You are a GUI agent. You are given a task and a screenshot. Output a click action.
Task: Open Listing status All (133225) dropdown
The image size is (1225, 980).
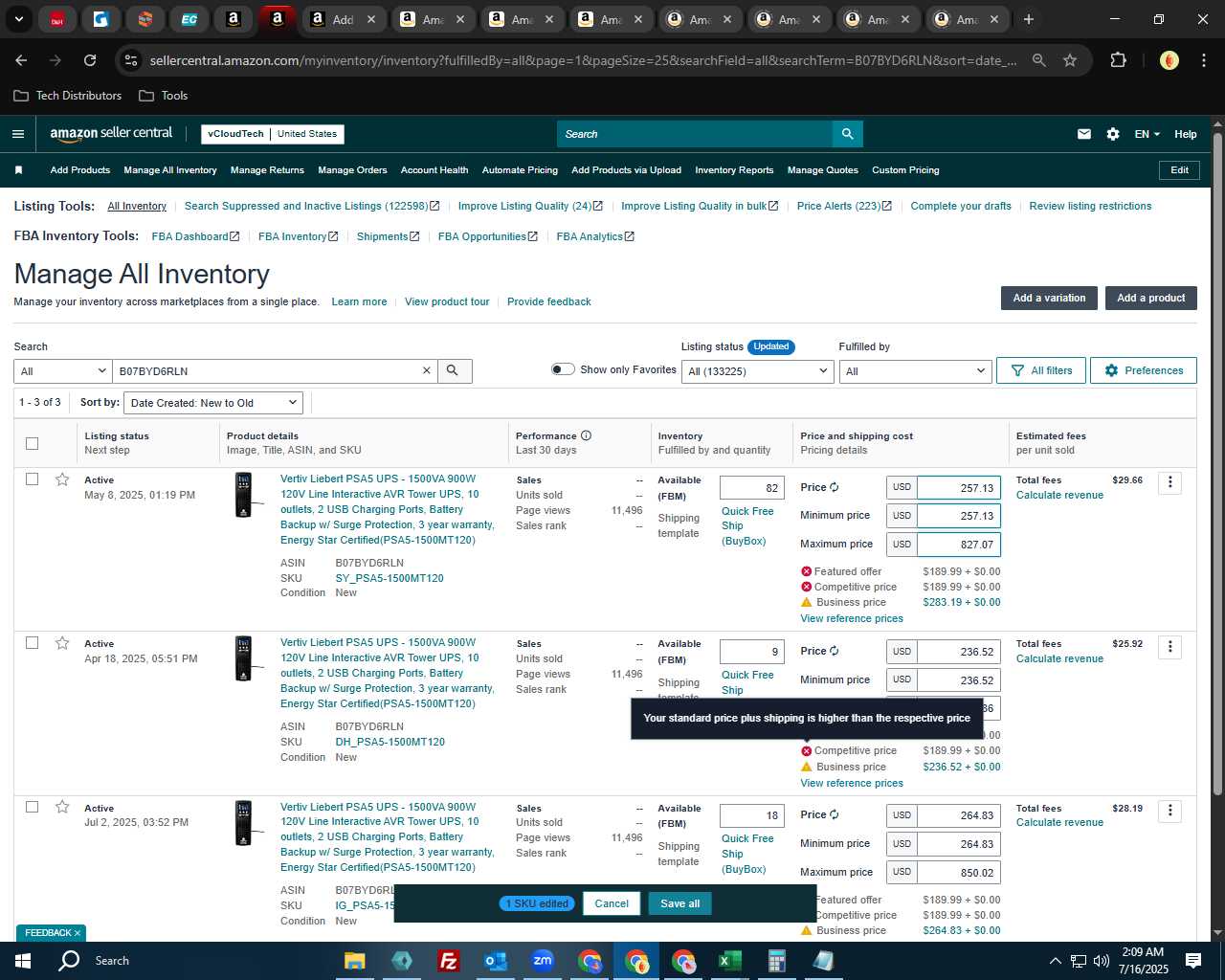[x=757, y=371]
